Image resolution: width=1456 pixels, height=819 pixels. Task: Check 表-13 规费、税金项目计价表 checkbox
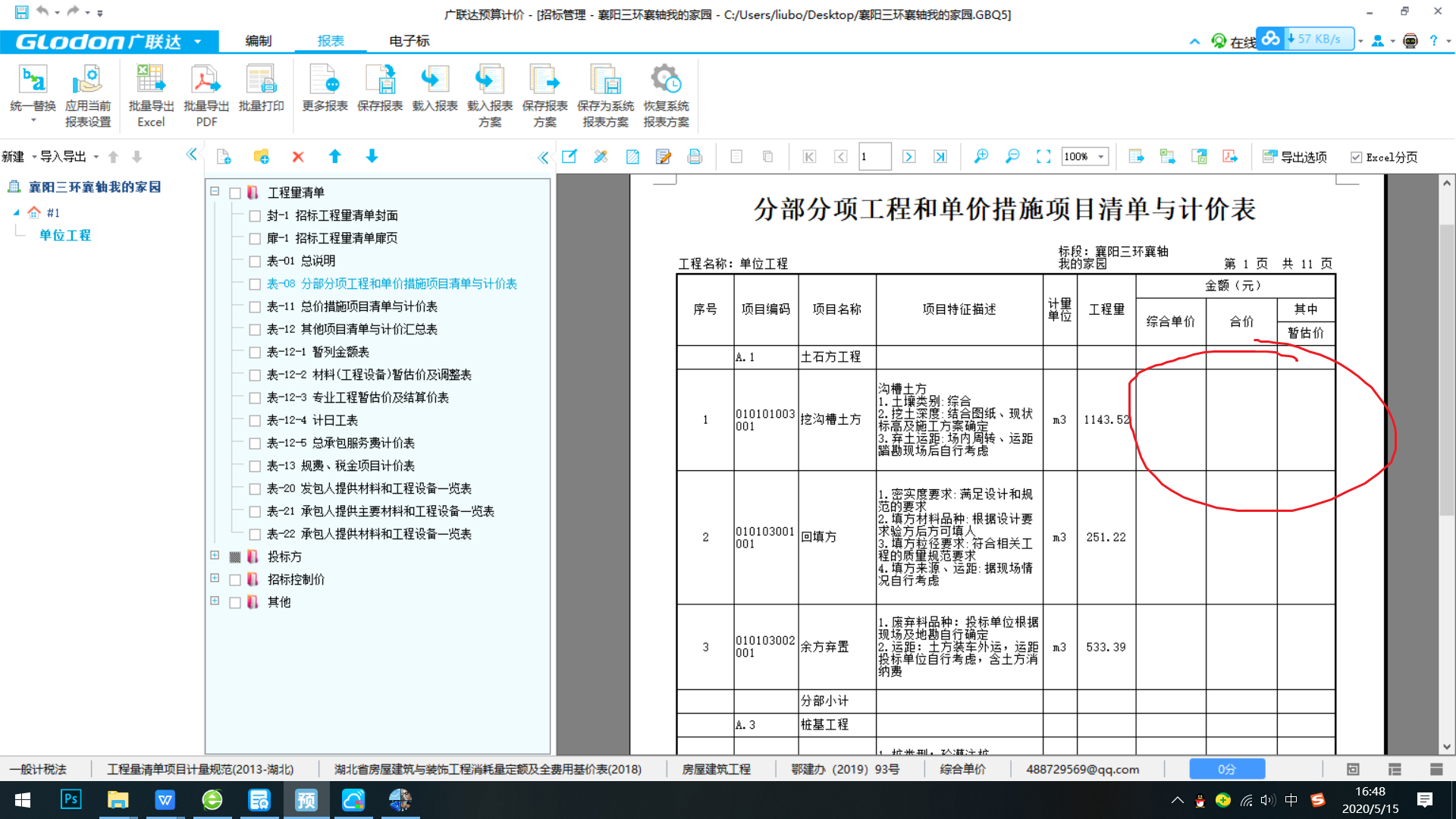(255, 466)
